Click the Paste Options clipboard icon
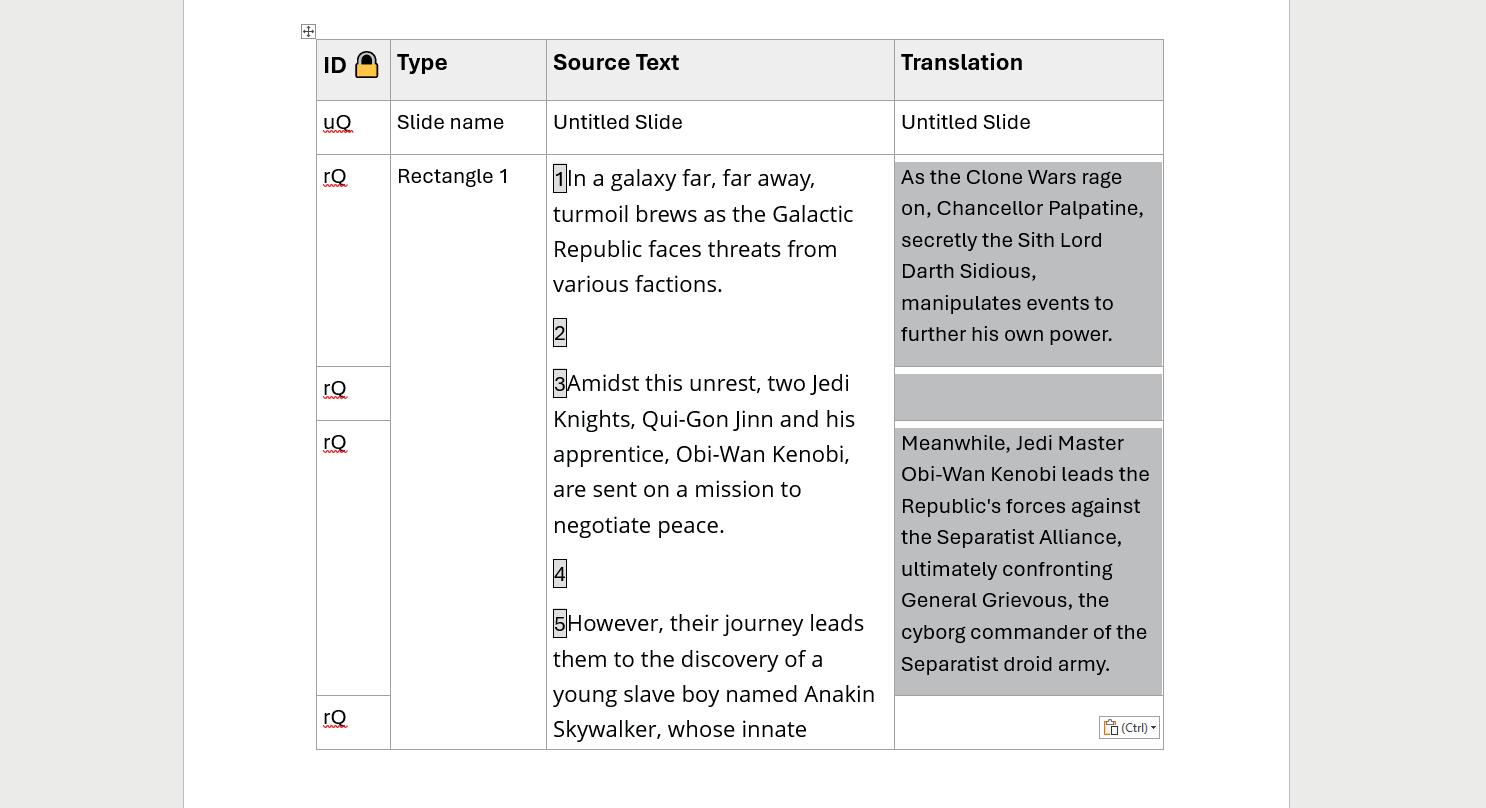 [x=1111, y=728]
